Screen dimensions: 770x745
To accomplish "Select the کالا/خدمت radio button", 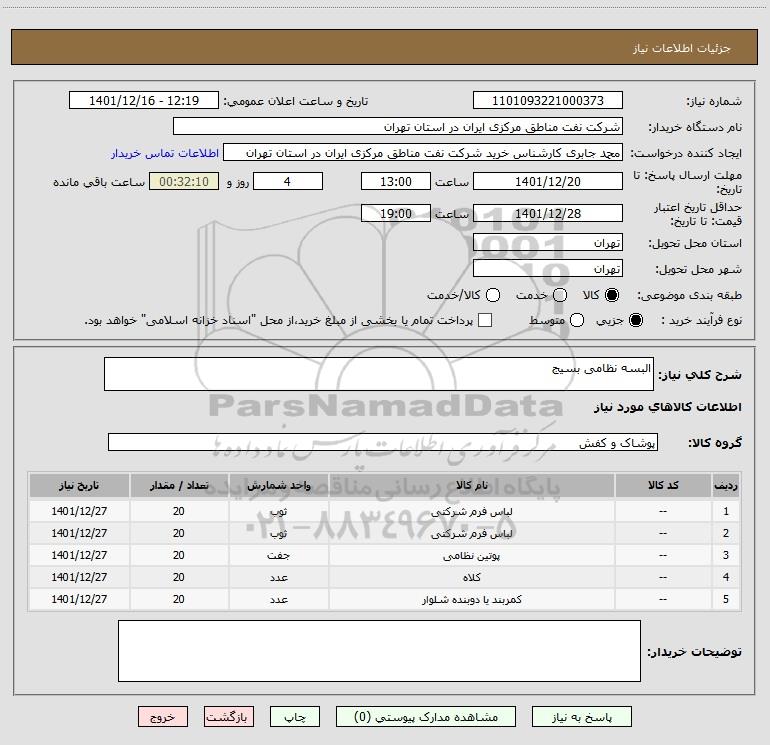I will click(493, 295).
